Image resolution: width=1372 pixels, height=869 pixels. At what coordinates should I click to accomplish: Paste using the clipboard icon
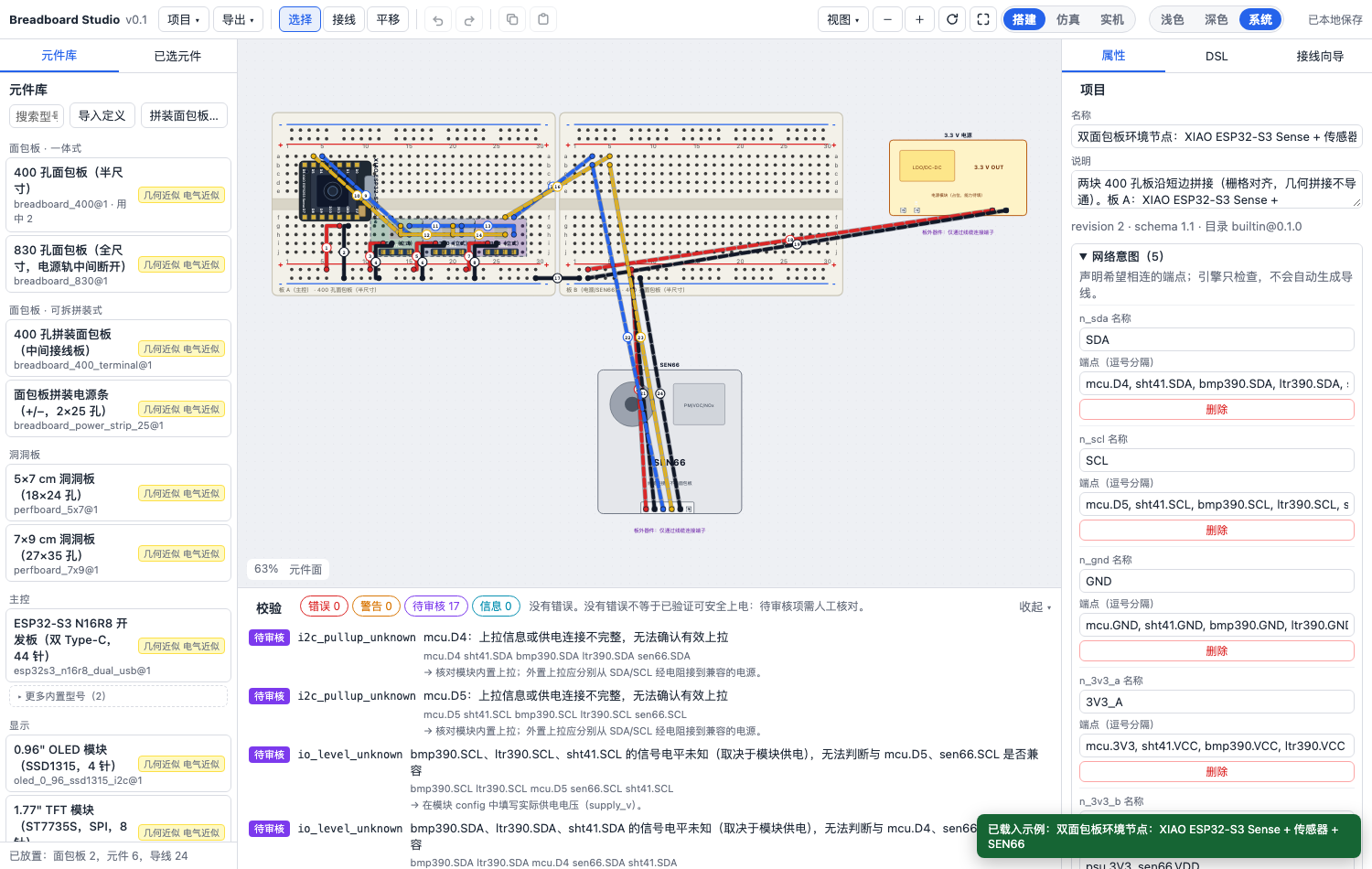pos(543,19)
